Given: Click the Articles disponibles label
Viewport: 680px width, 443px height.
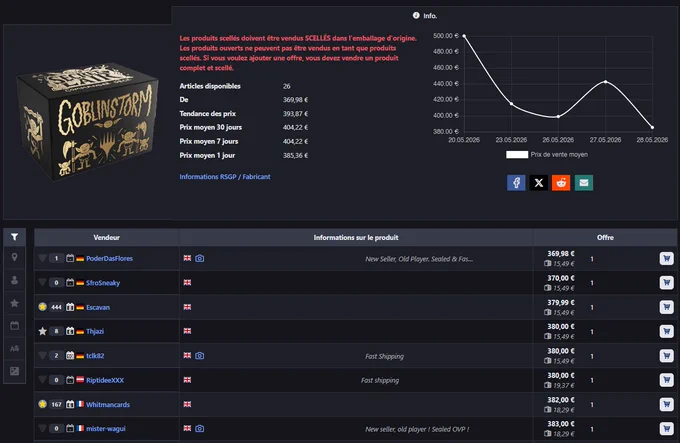Looking at the screenshot, I should [x=210, y=86].
